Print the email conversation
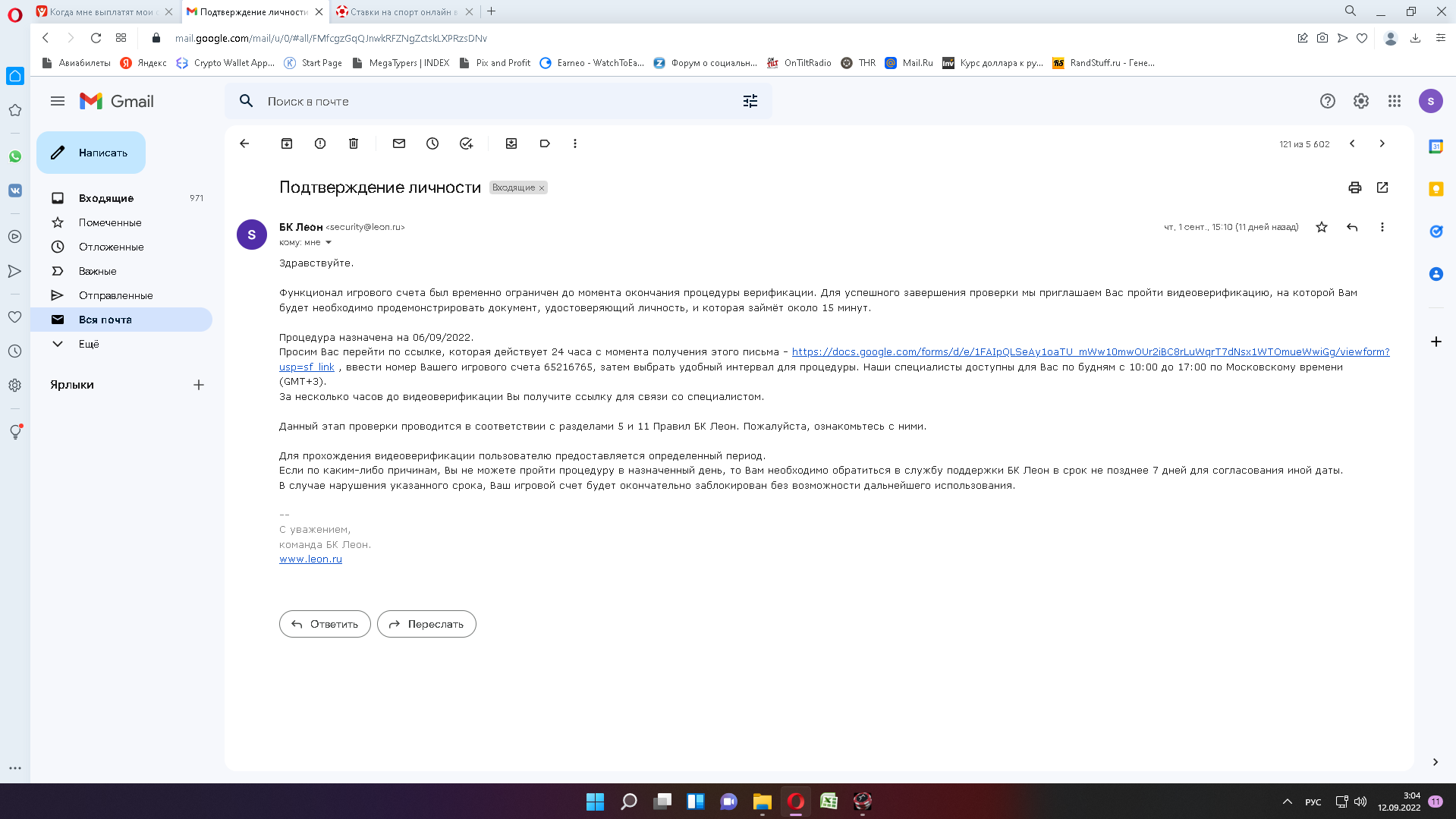The image size is (1456, 819). (x=1354, y=187)
